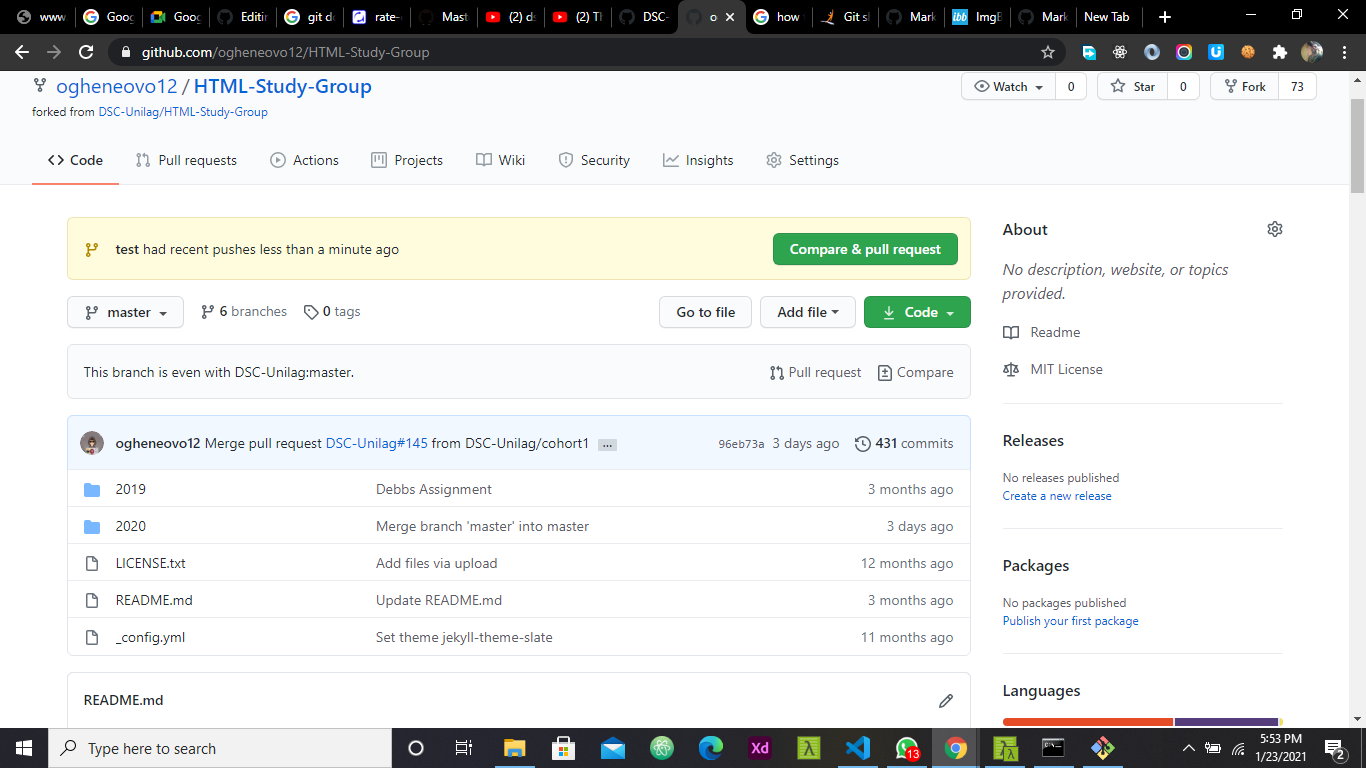The image size is (1366, 768).
Task: Fork the repository with the Fork button
Action: (1244, 87)
